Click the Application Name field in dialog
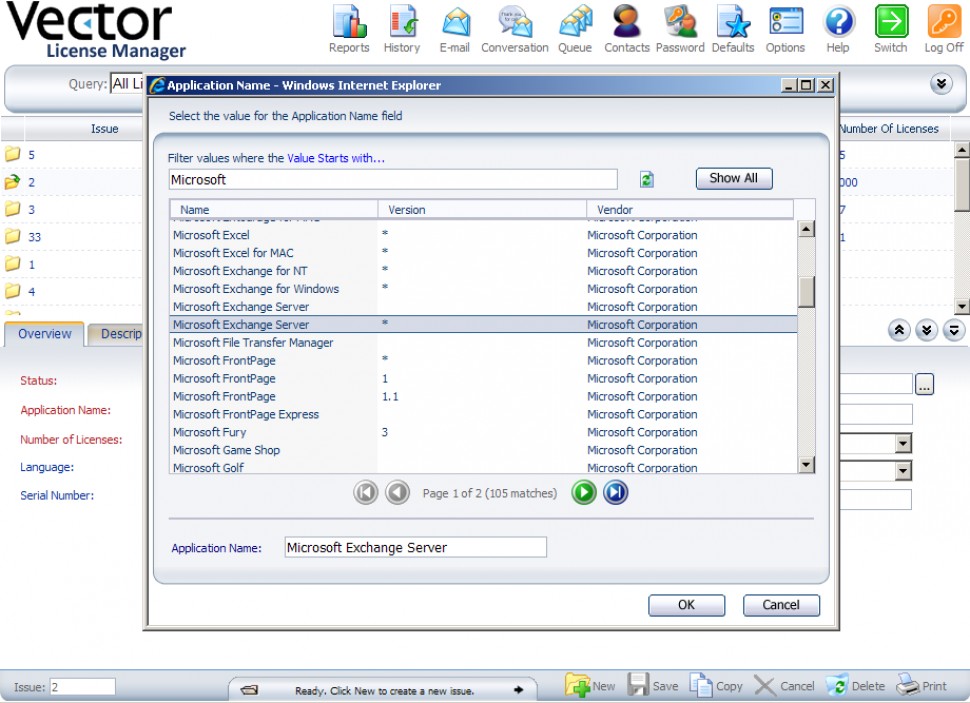This screenshot has height=703, width=970. (415, 548)
